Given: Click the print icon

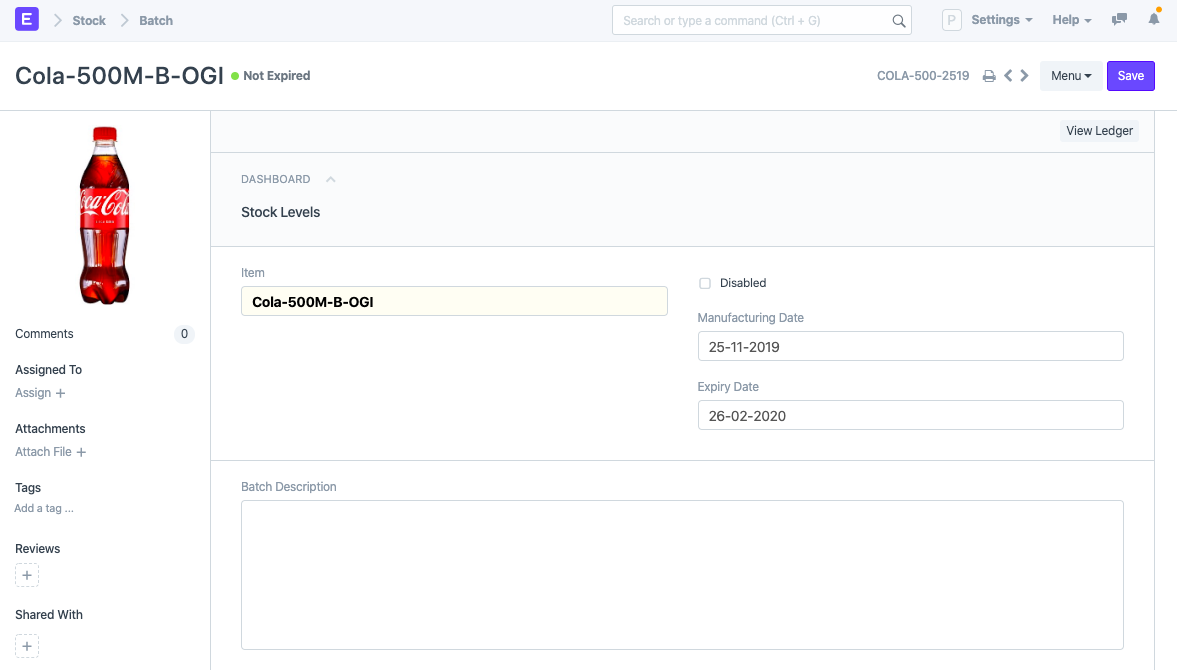Looking at the screenshot, I should [x=989, y=76].
